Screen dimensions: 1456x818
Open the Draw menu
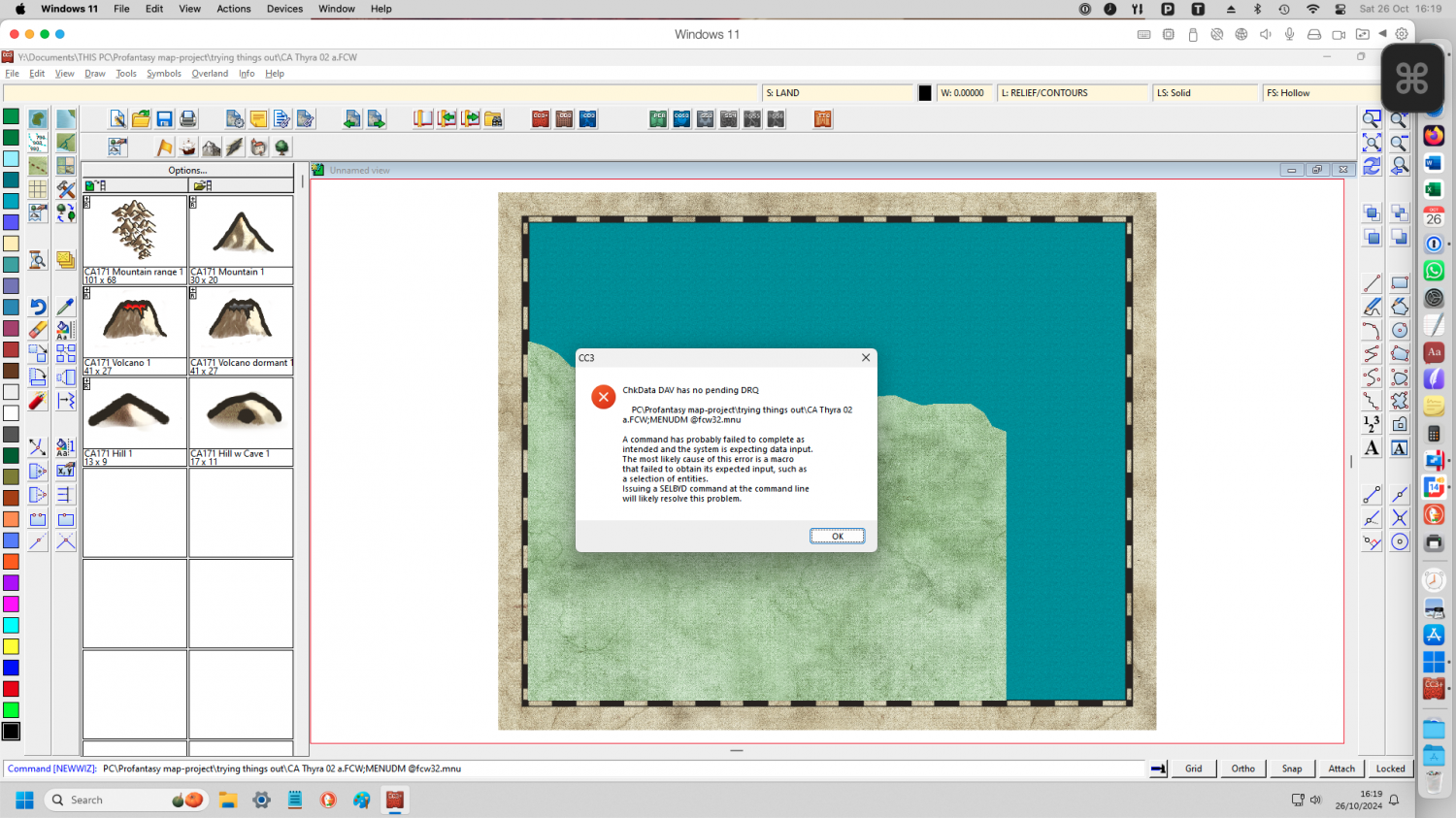click(x=94, y=74)
